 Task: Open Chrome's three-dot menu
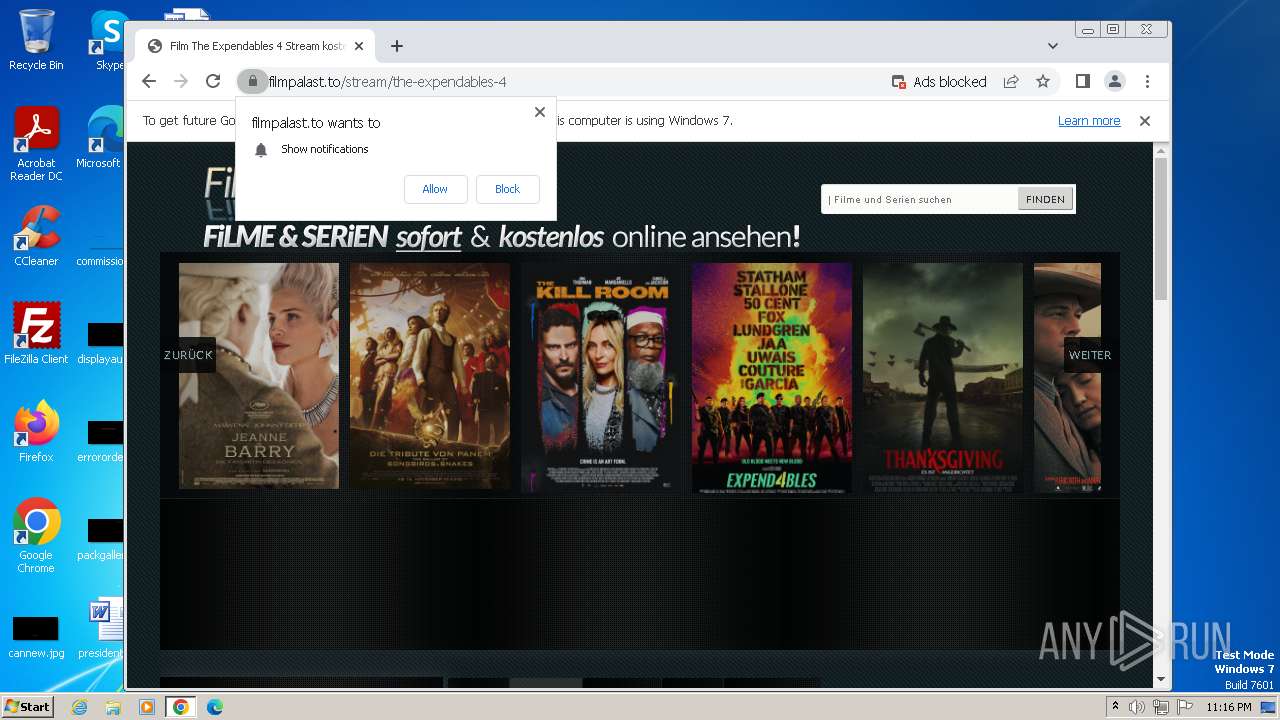click(x=1147, y=82)
